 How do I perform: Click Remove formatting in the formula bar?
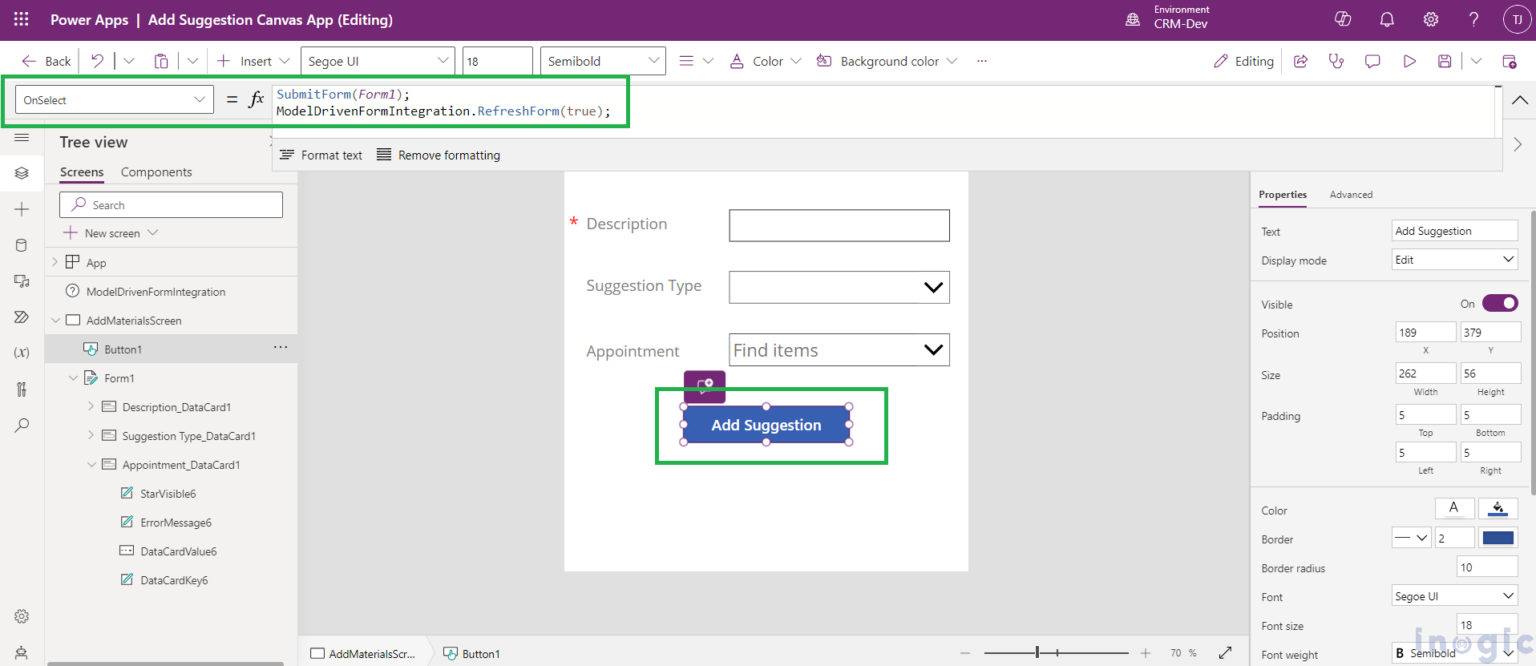[x=440, y=155]
